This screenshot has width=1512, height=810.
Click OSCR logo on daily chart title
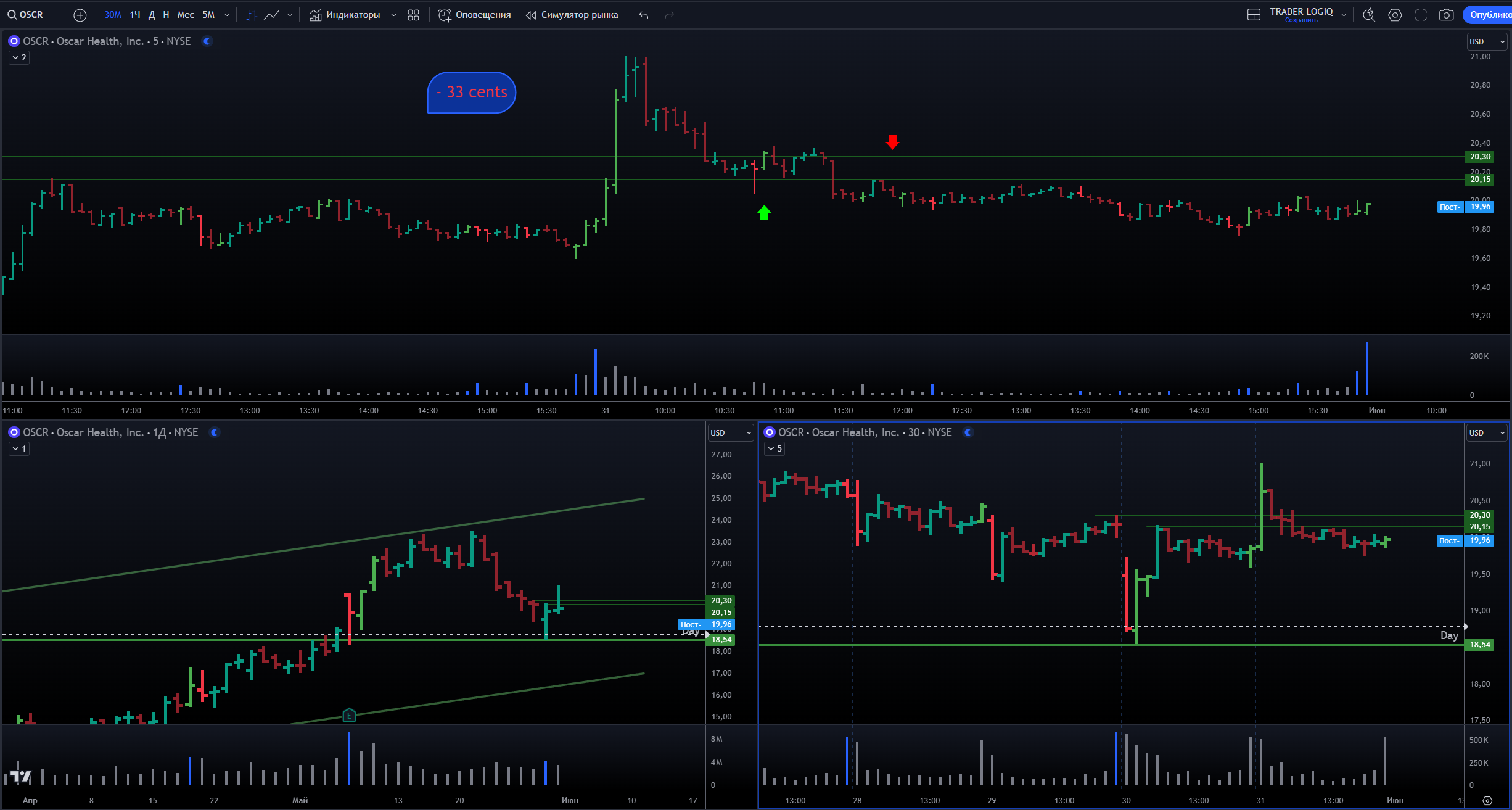[x=14, y=432]
